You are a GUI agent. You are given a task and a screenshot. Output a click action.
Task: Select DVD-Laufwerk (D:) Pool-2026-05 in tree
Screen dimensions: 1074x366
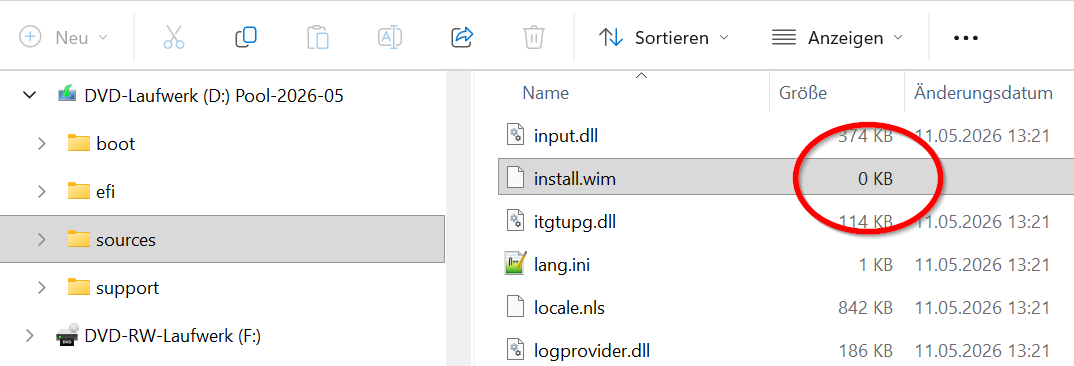(x=214, y=95)
